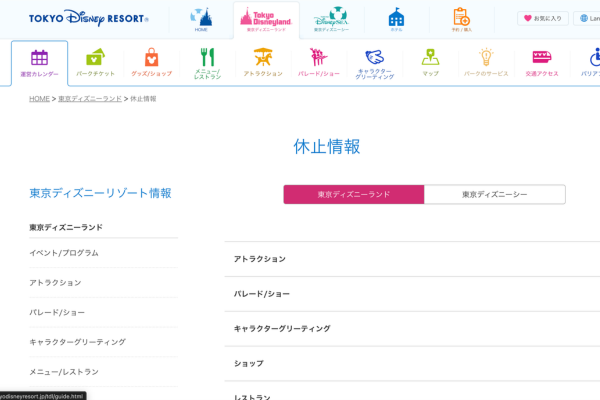Open グッズ/ショップ shopping bag icon
The height and width of the screenshot is (400, 600).
(152, 63)
